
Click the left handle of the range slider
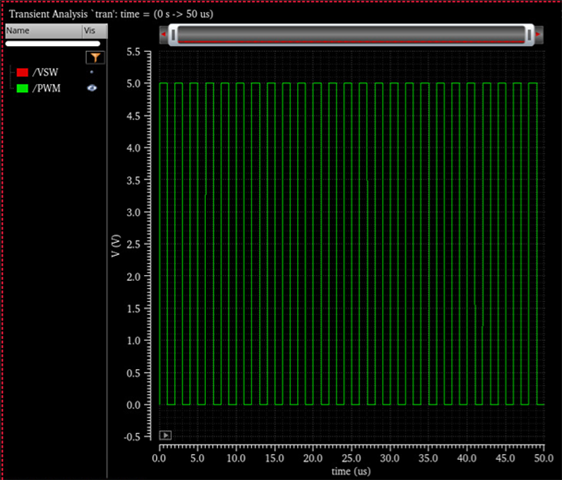tap(173, 35)
